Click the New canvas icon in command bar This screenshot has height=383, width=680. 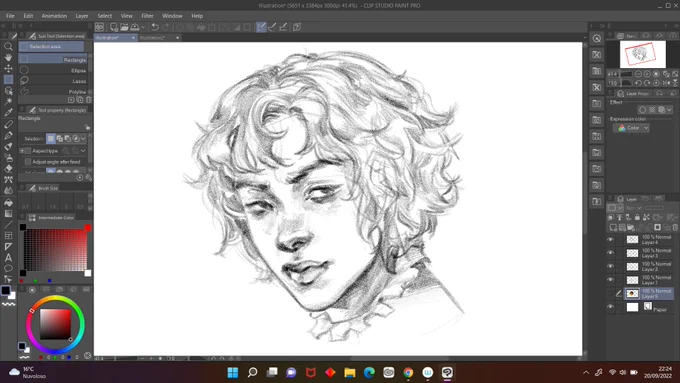coord(114,27)
